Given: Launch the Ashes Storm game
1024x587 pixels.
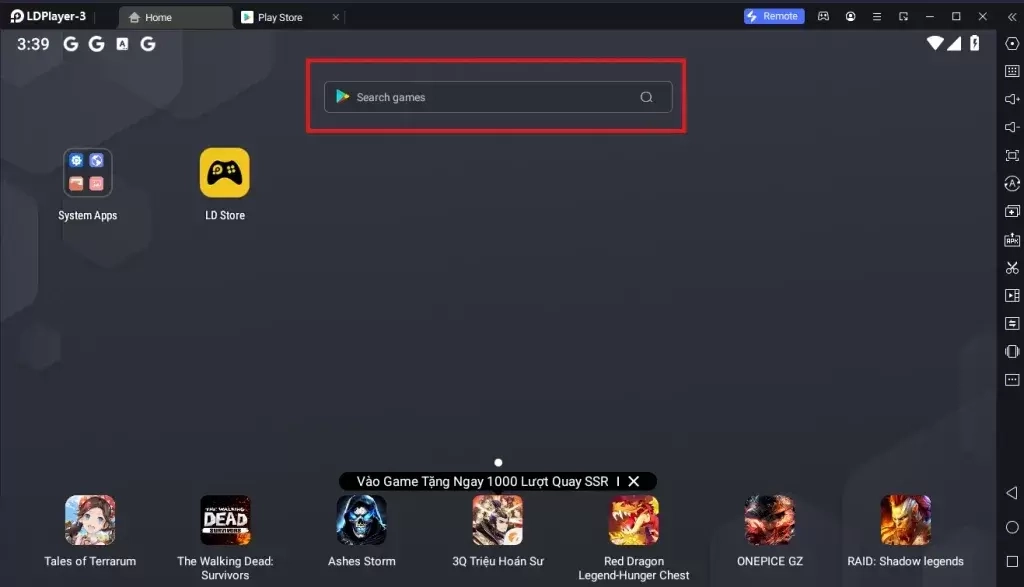Looking at the screenshot, I should click(361, 520).
